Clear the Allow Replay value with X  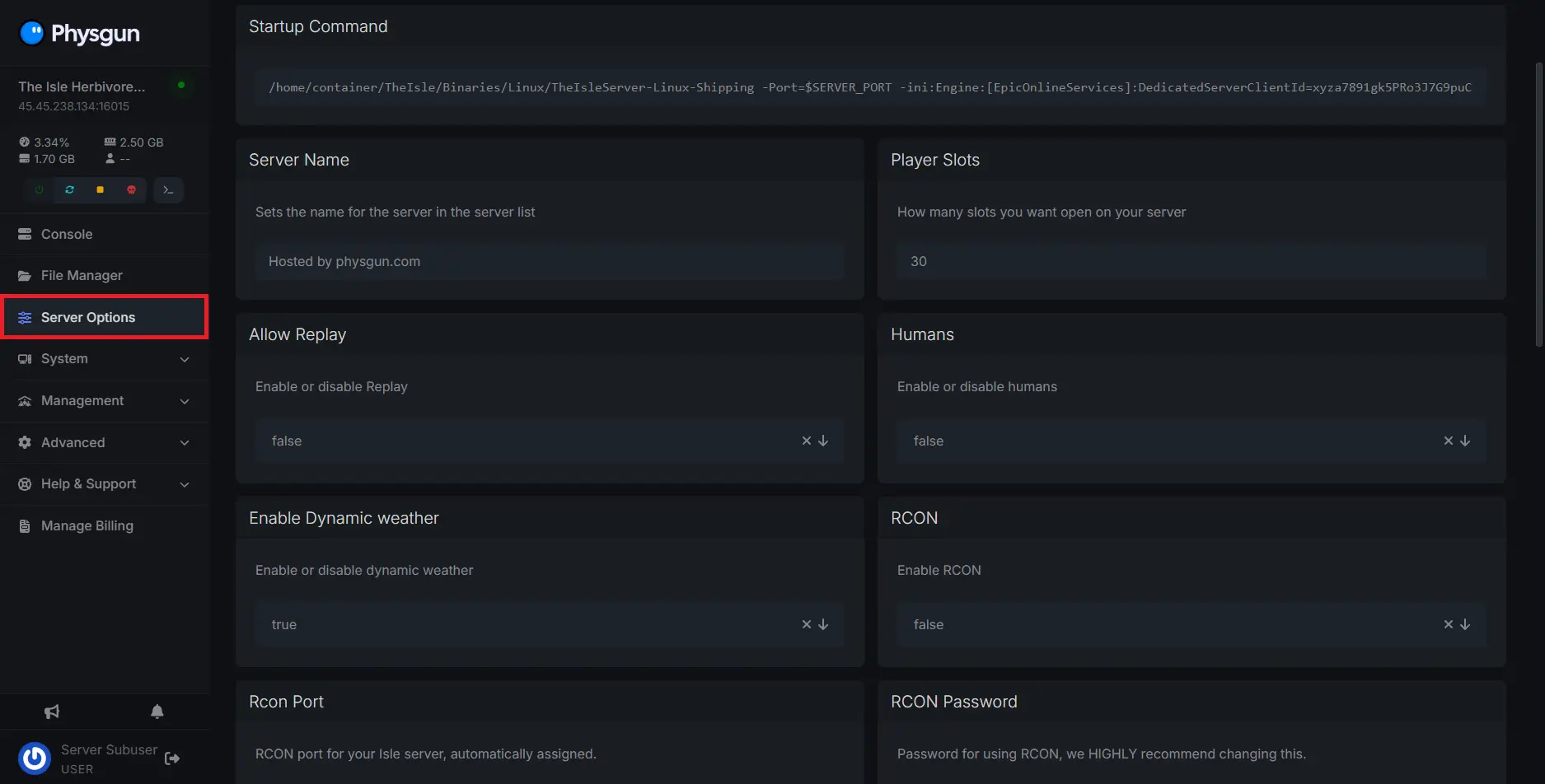tap(807, 441)
